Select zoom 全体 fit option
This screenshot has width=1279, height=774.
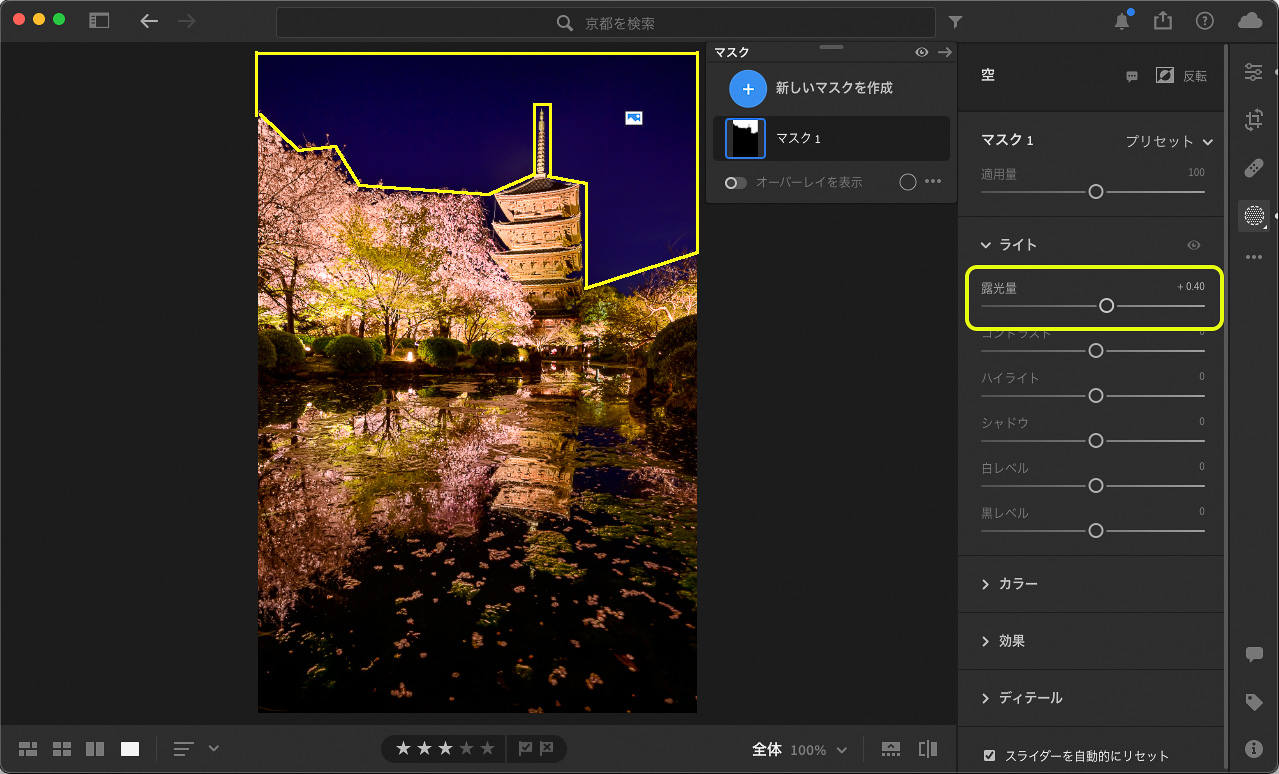(x=767, y=750)
